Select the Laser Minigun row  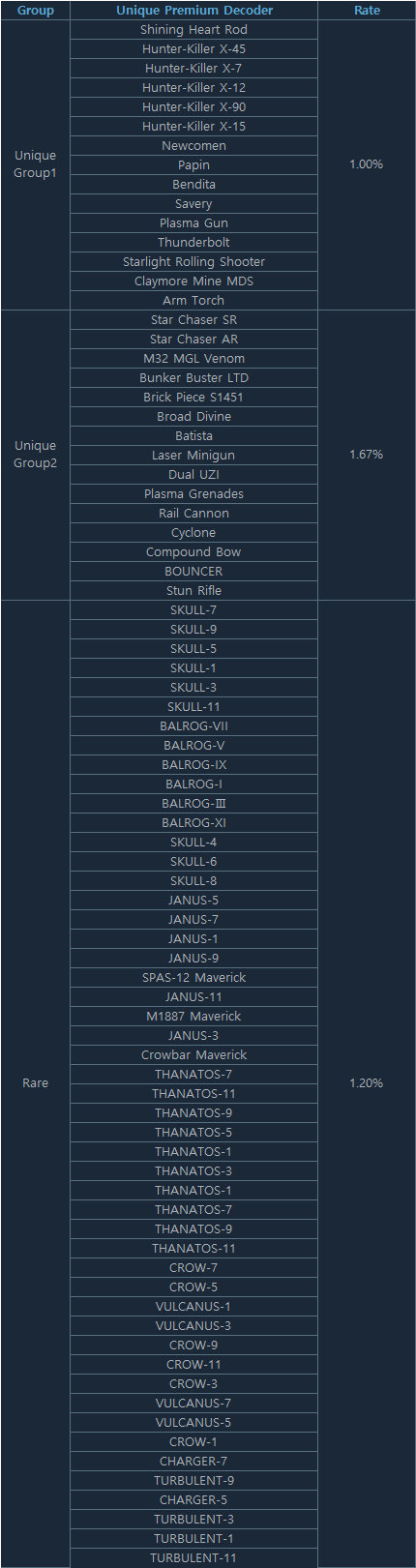[193, 456]
